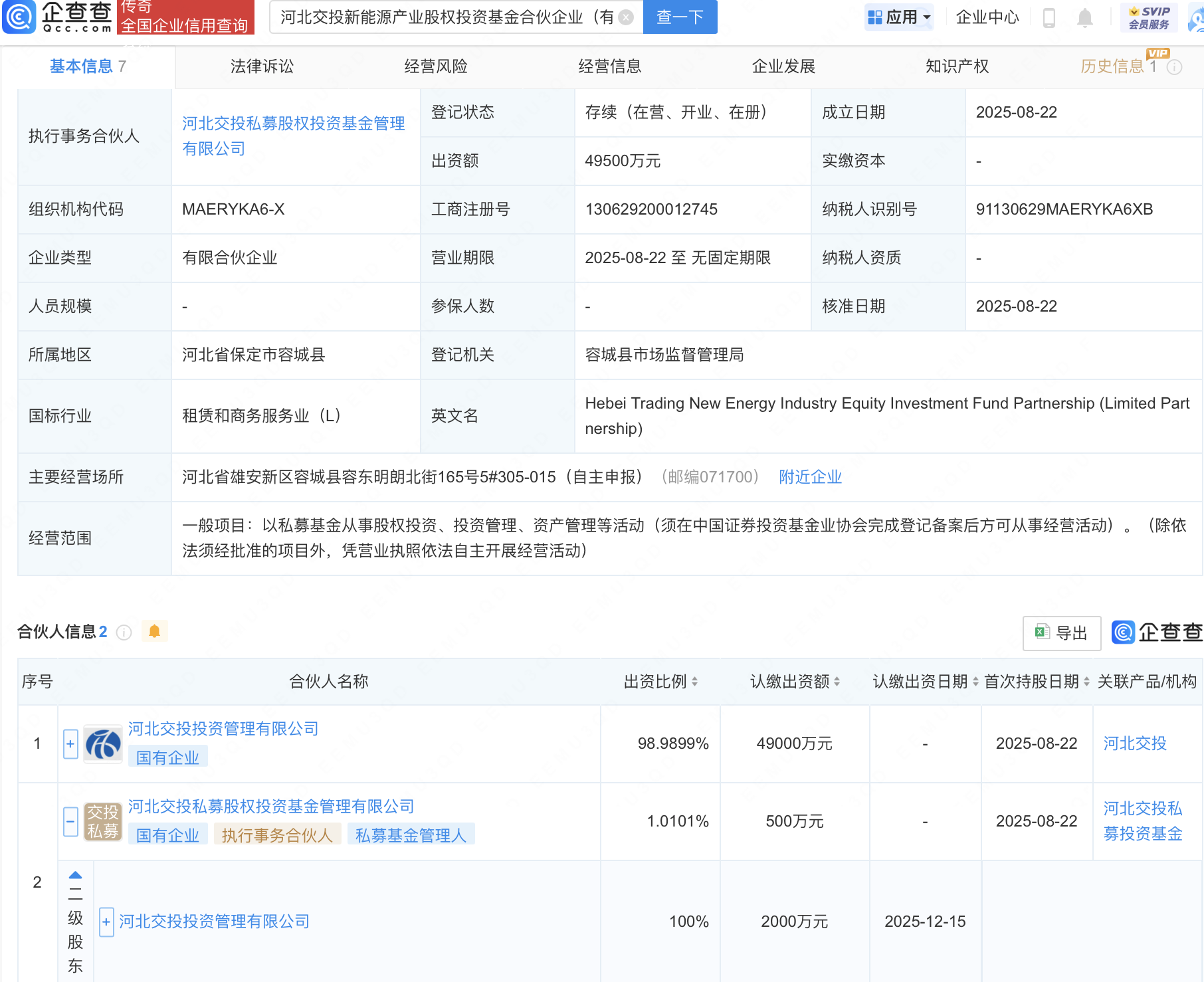
Task: Select the 基本信息 tab
Action: coord(88,66)
